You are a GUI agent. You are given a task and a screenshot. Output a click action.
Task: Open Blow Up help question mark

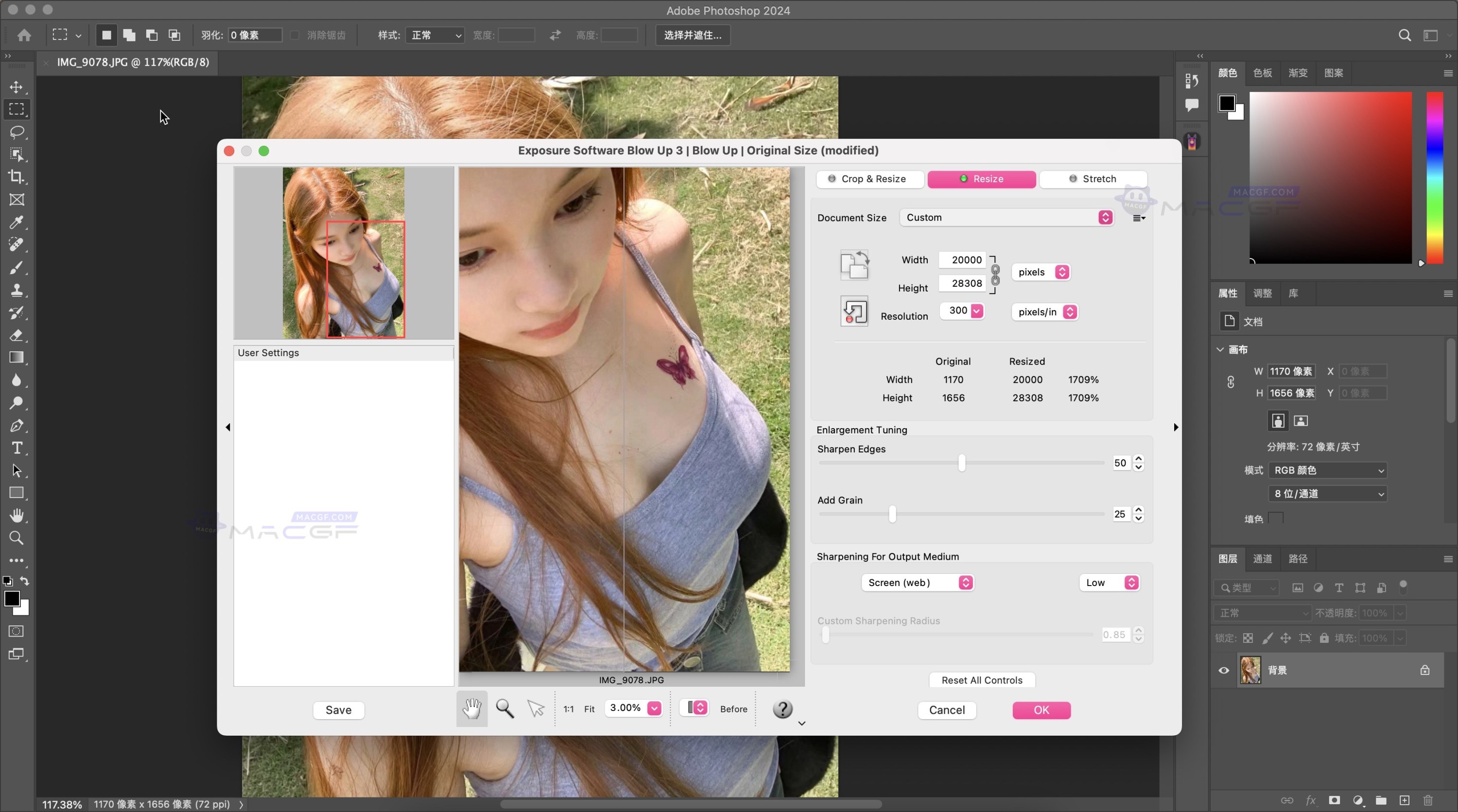pyautogui.click(x=782, y=709)
